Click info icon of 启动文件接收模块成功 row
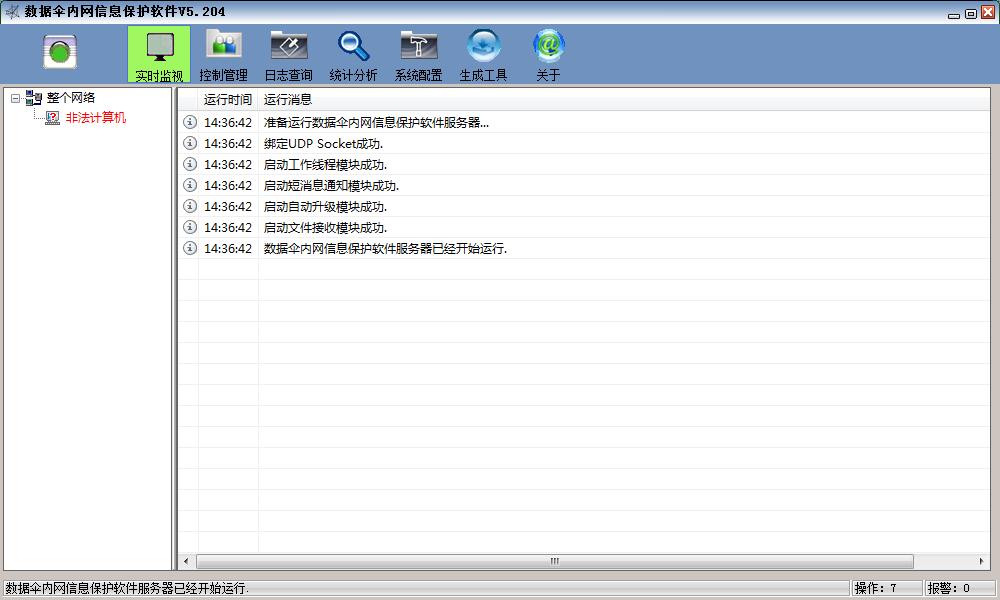The width and height of the screenshot is (1000, 600). coord(189,227)
